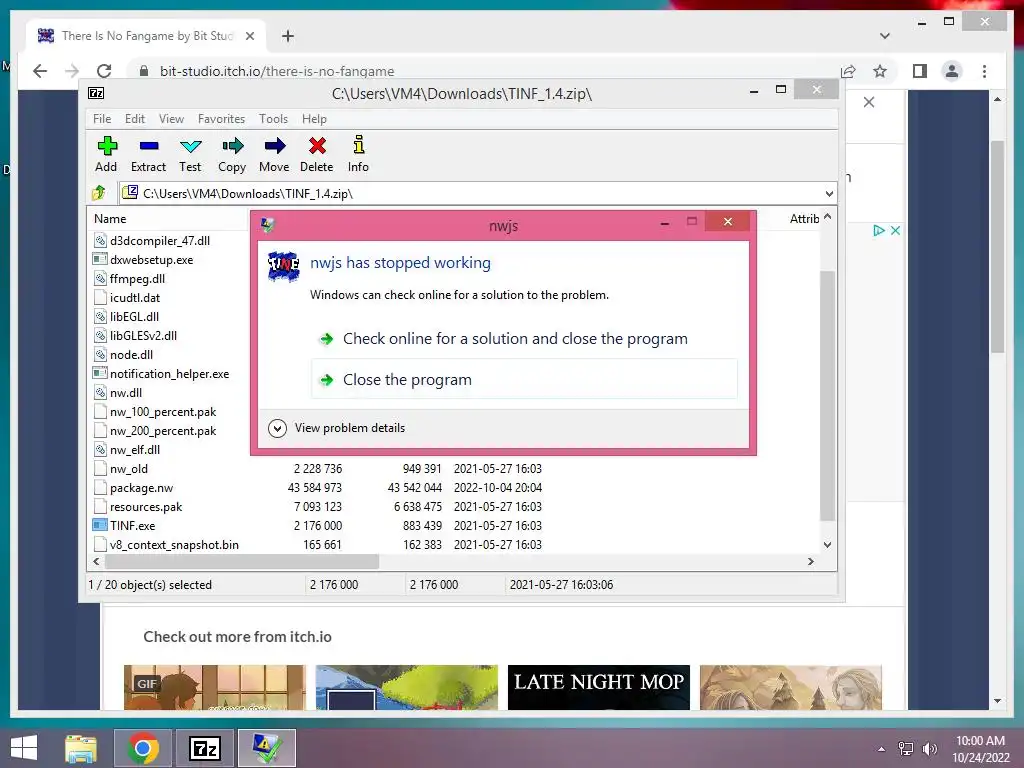Click the 7z icon in window title bar
The height and width of the screenshot is (768, 1024).
click(96, 93)
